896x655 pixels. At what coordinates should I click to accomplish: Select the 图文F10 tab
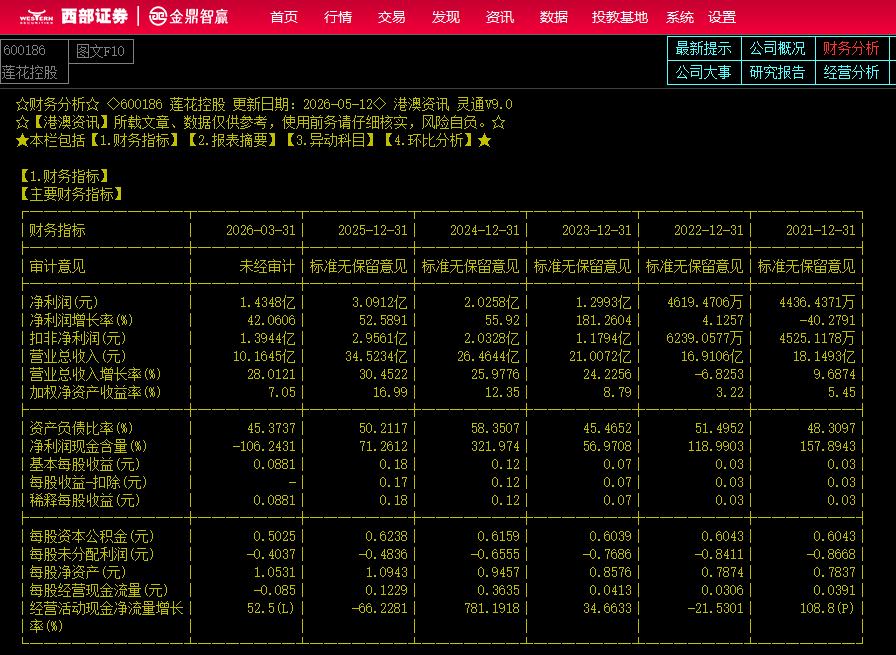[x=101, y=51]
